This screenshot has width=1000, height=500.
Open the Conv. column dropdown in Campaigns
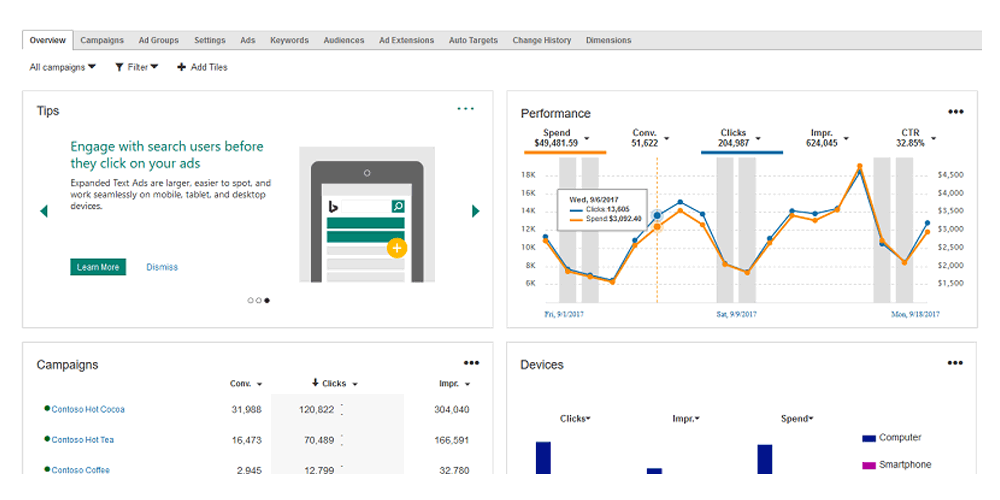point(259,384)
